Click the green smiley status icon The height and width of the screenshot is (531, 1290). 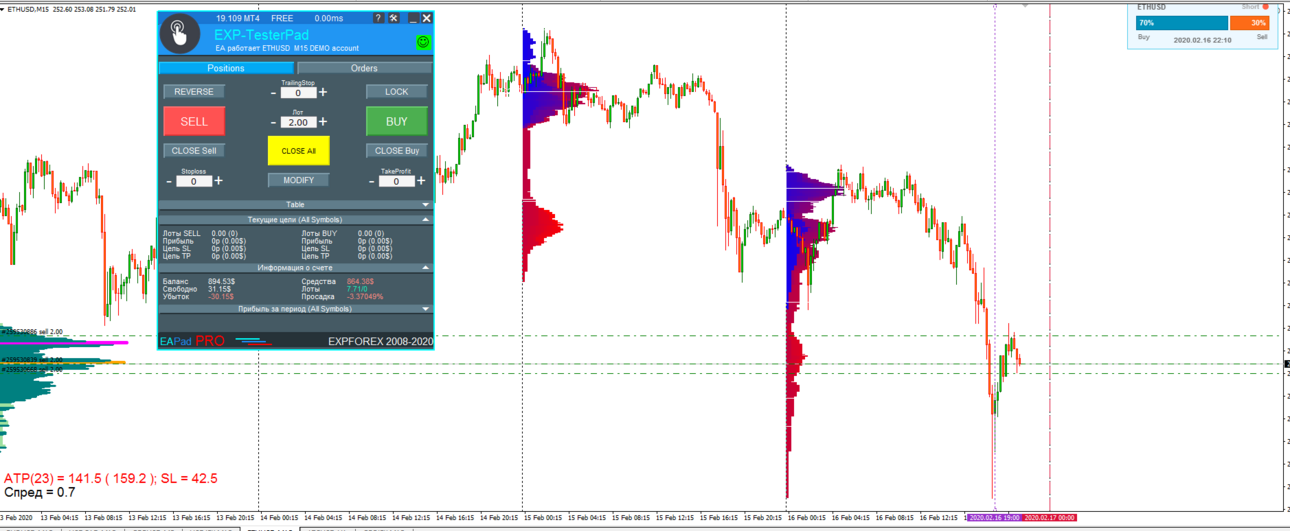click(423, 42)
